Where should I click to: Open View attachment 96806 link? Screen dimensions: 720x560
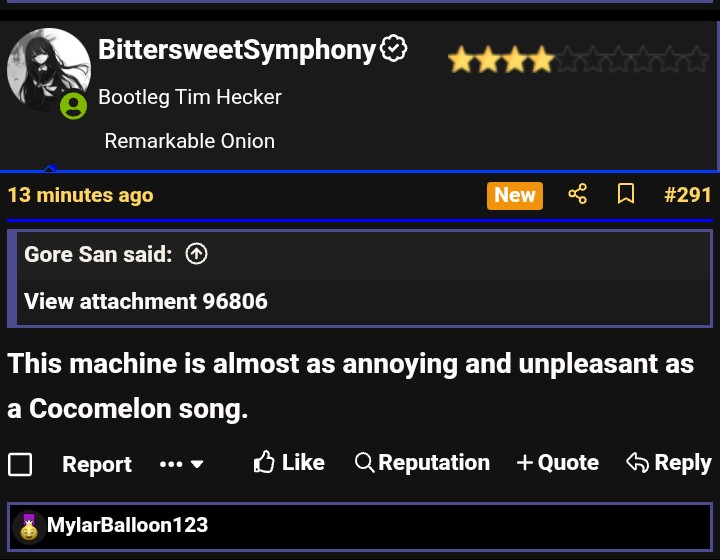(146, 301)
